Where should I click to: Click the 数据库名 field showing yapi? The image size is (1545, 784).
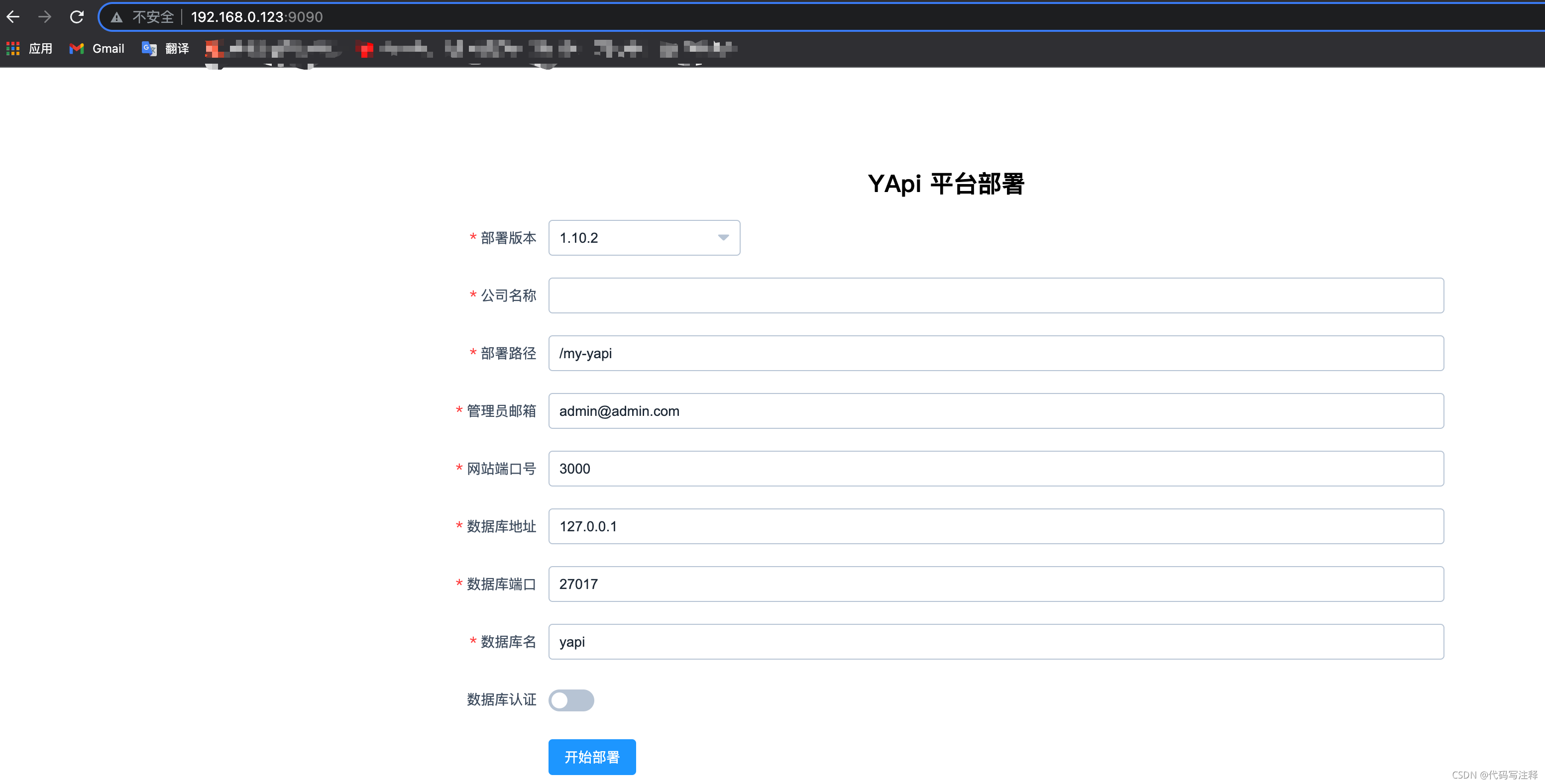[x=995, y=642]
